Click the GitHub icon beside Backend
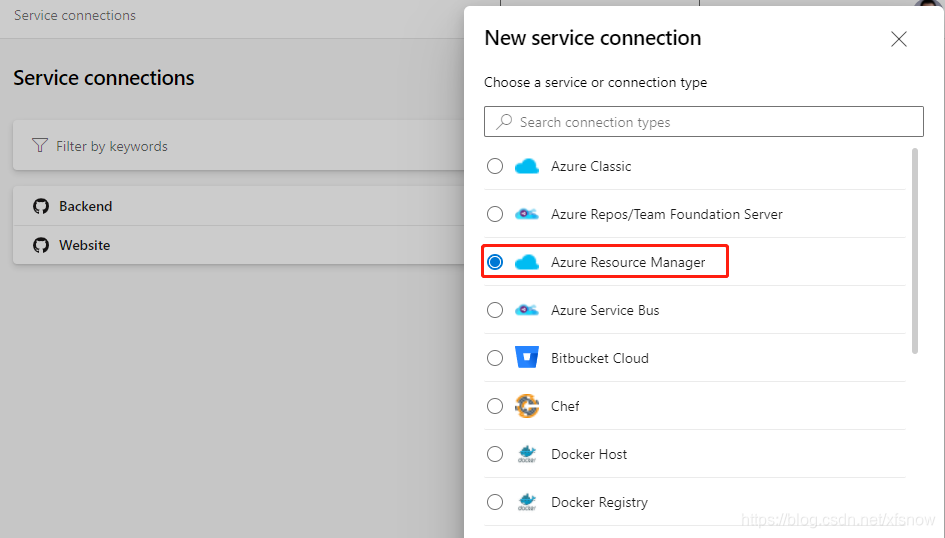The height and width of the screenshot is (538, 945). pyautogui.click(x=41, y=206)
